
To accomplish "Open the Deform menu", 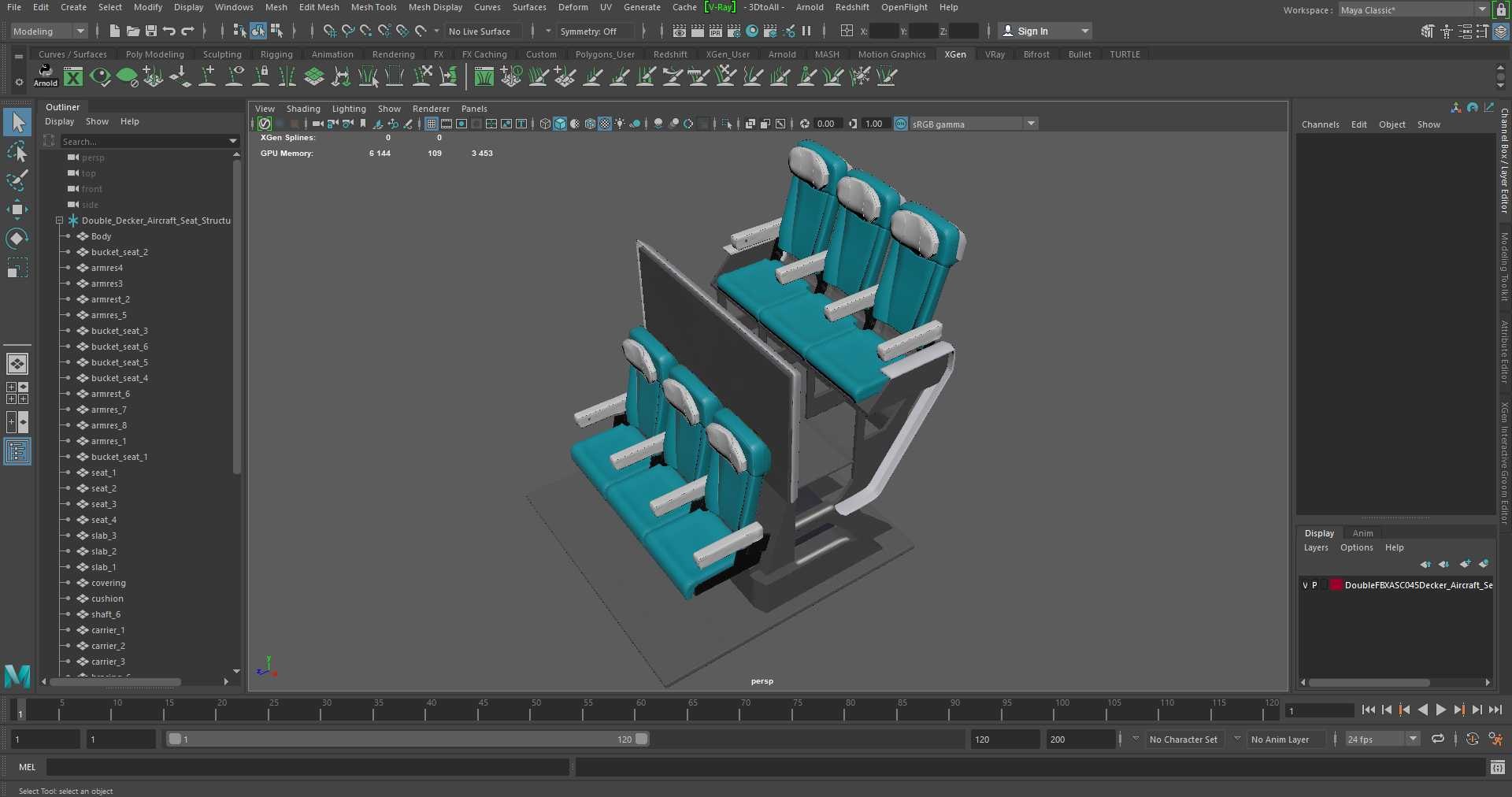I will [x=573, y=7].
